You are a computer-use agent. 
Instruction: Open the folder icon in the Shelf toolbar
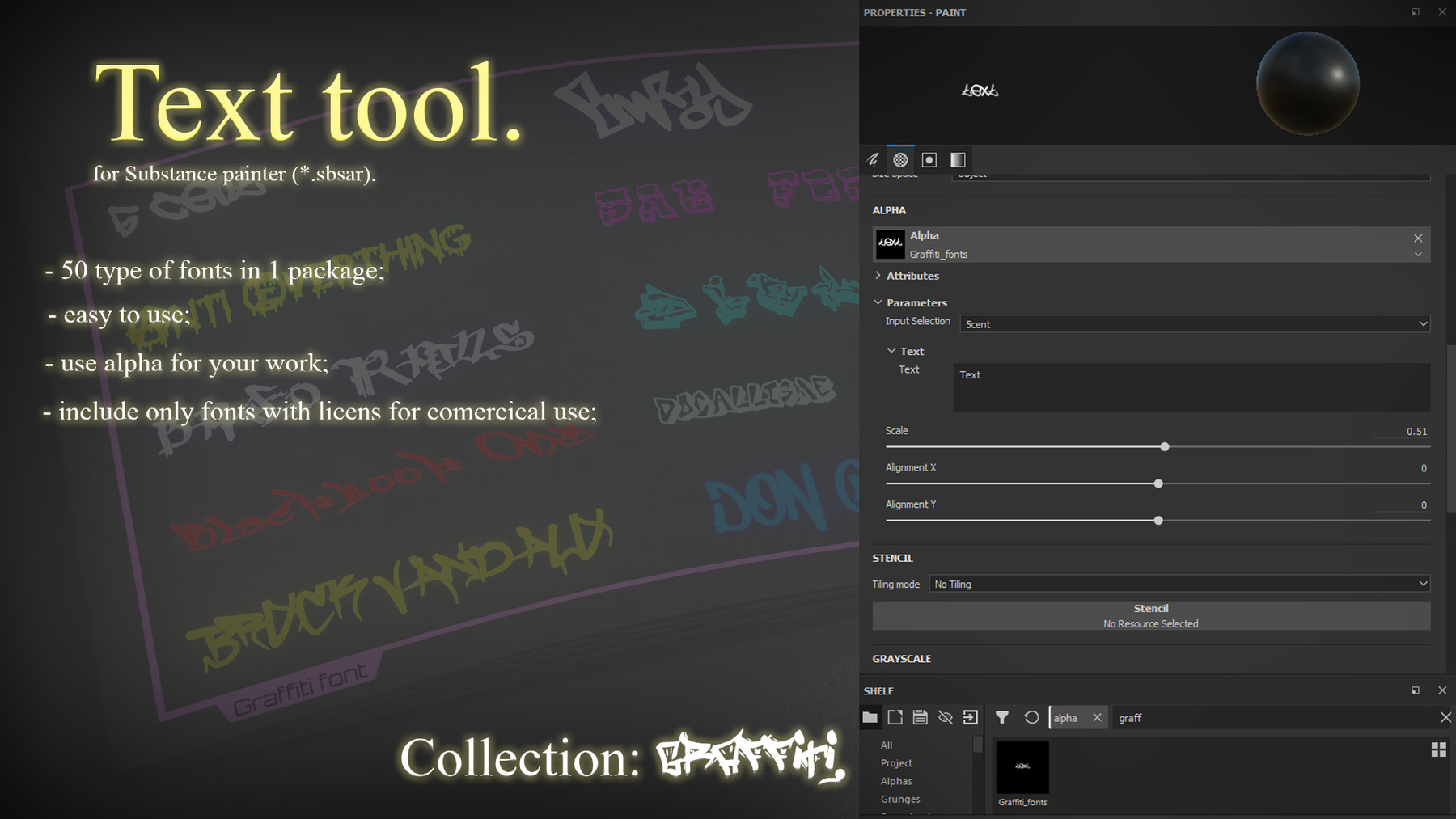coord(870,716)
